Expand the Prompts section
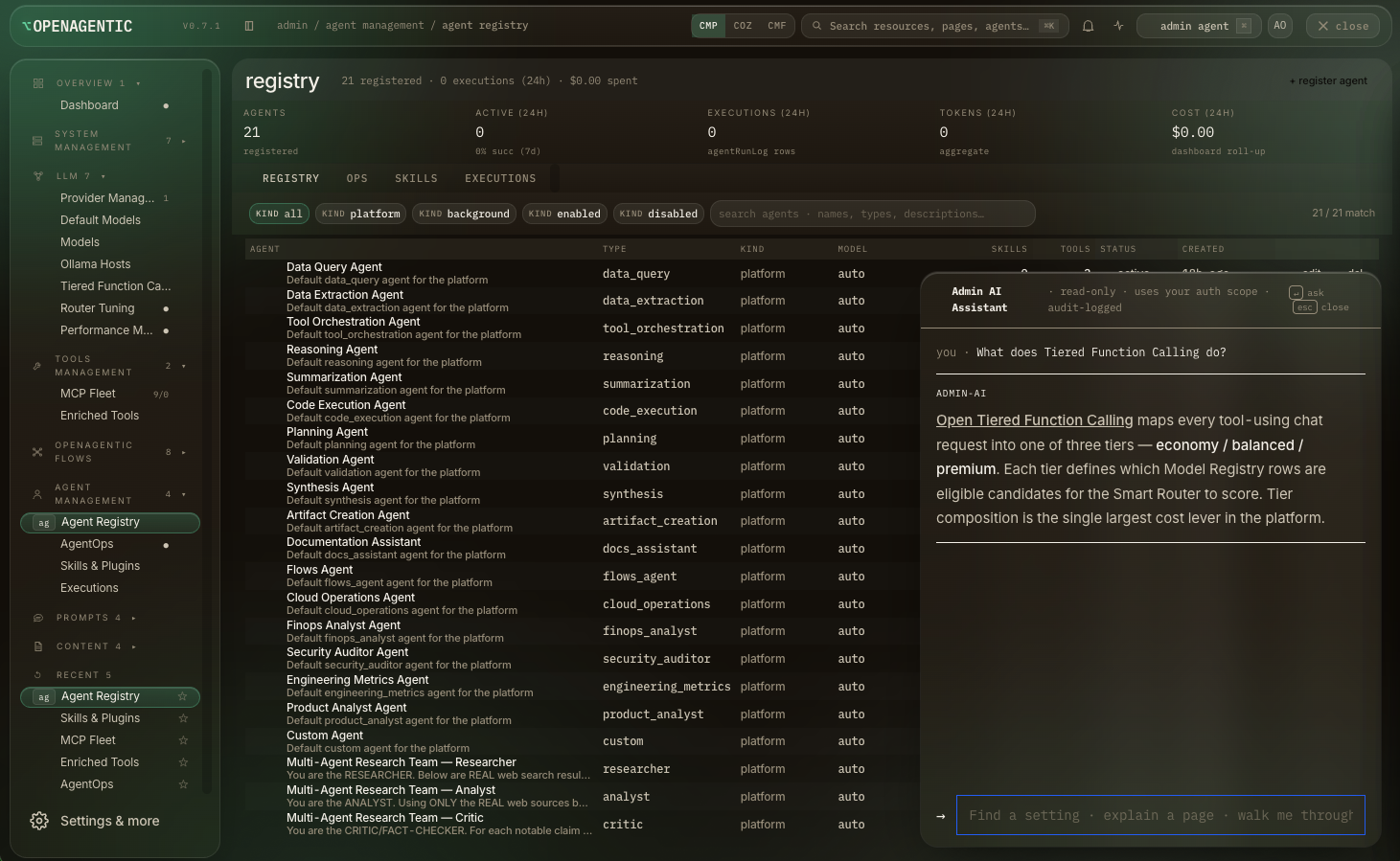 pyautogui.click(x=133, y=618)
